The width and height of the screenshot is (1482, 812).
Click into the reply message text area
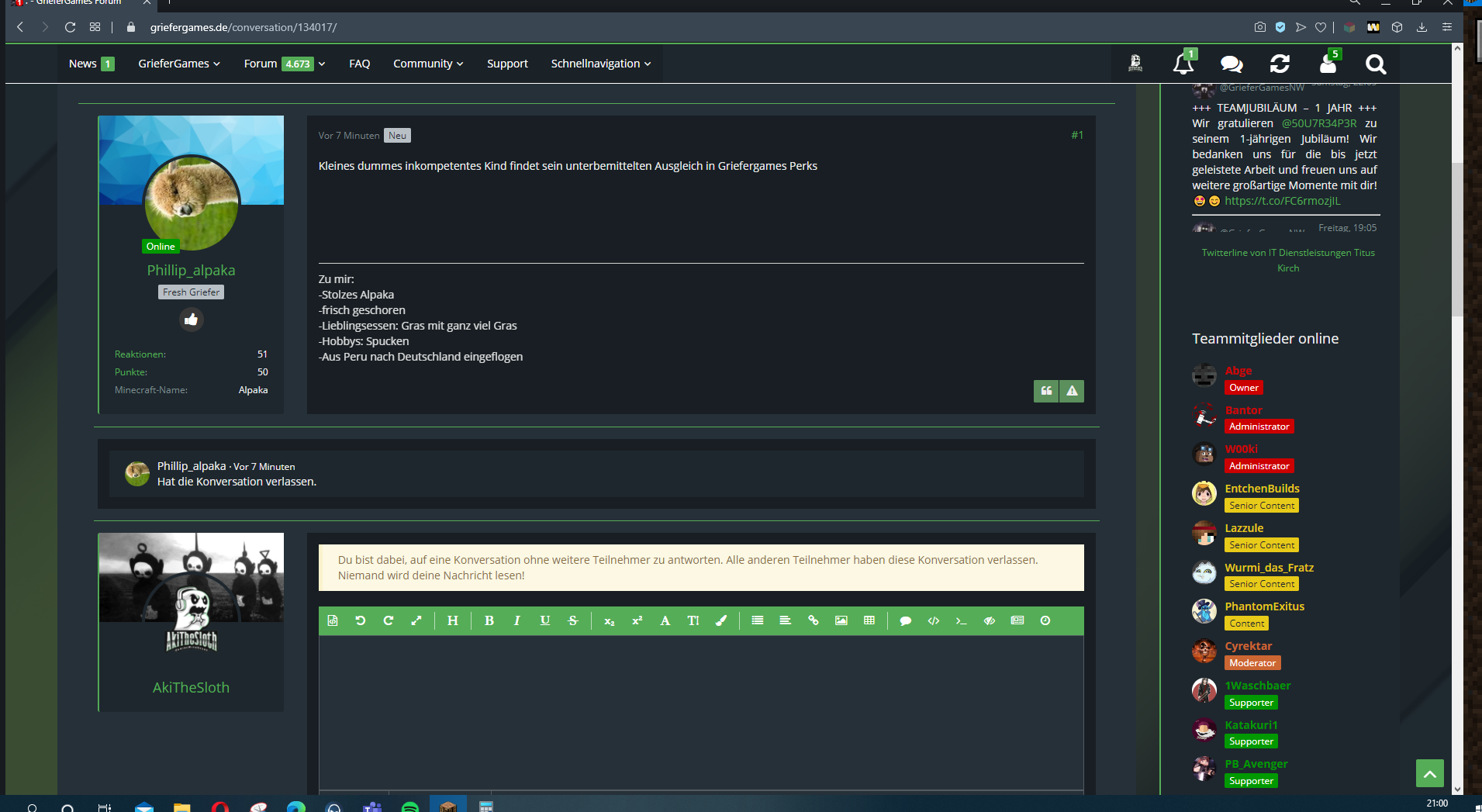coord(701,712)
